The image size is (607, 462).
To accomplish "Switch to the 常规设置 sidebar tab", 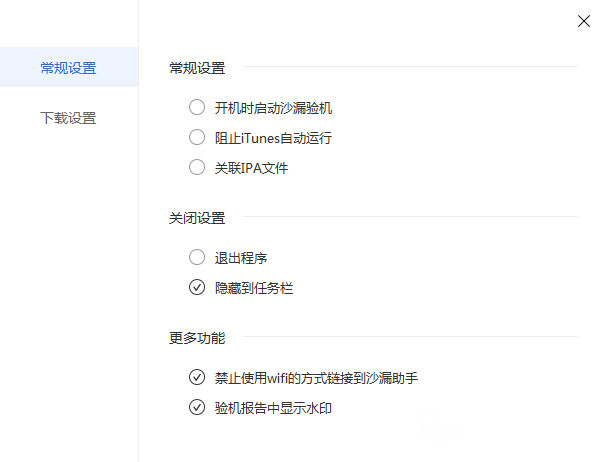I will (68, 68).
